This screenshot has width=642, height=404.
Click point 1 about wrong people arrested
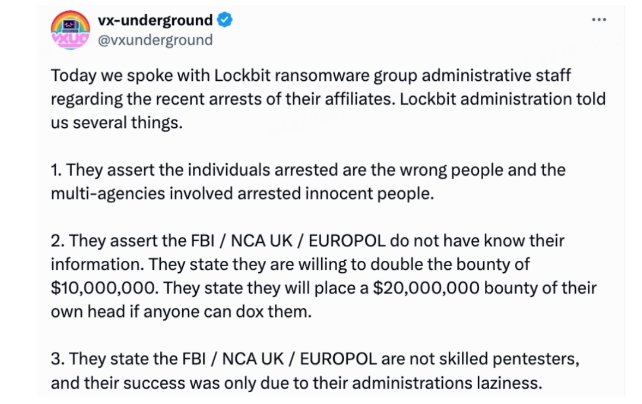[308, 182]
